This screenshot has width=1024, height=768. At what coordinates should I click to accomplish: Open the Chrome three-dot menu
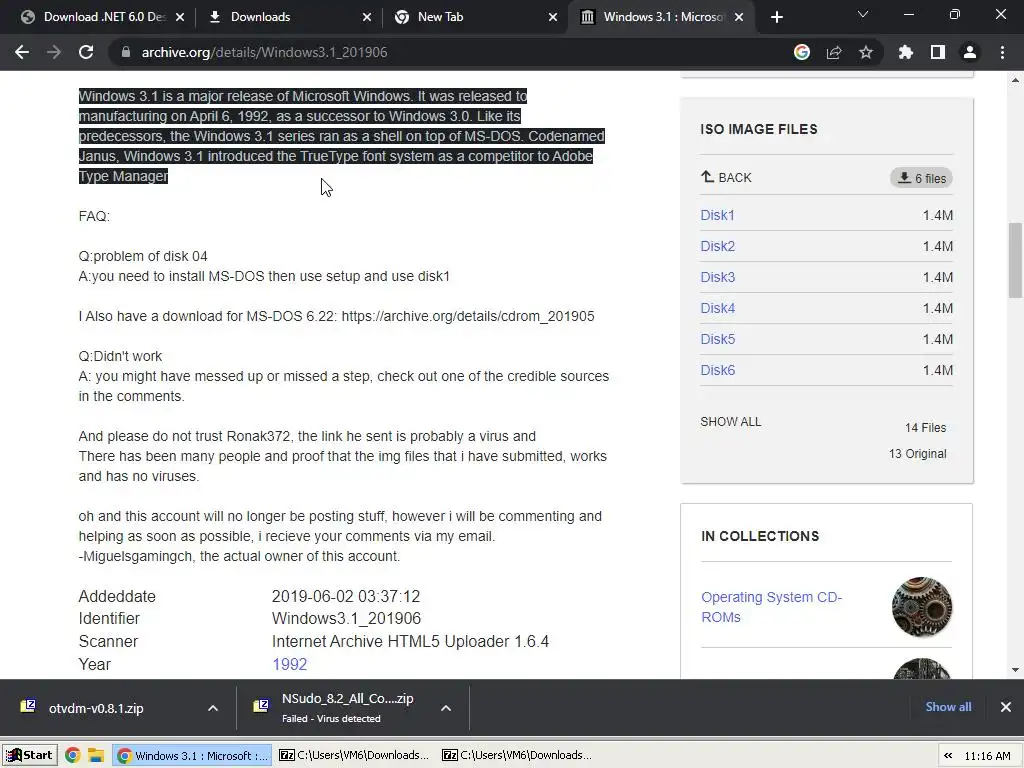[1002, 52]
